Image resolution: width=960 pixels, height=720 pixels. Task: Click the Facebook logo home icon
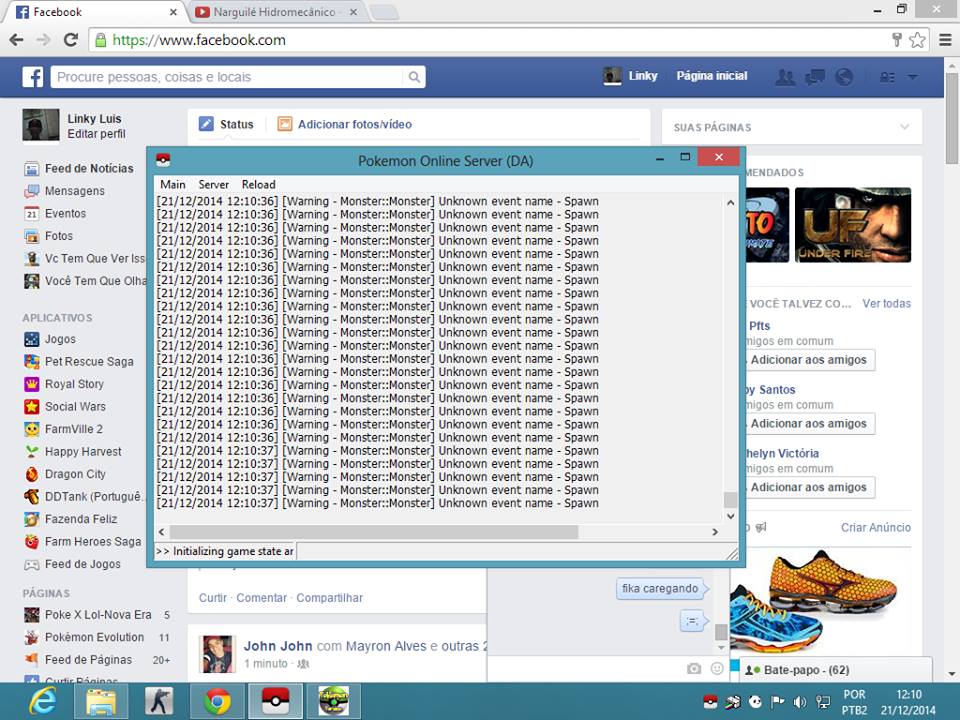[x=32, y=77]
